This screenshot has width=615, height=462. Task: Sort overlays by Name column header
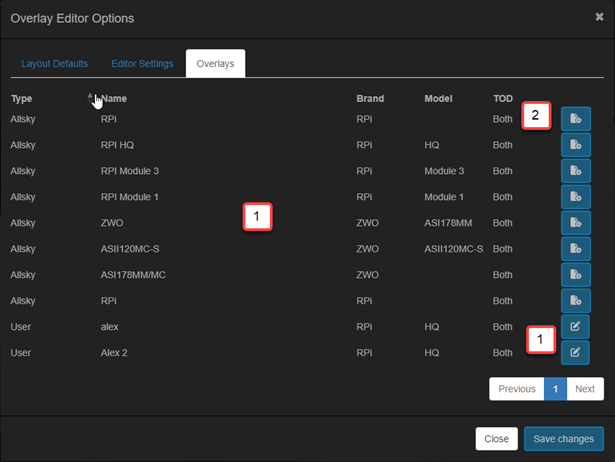click(x=114, y=99)
